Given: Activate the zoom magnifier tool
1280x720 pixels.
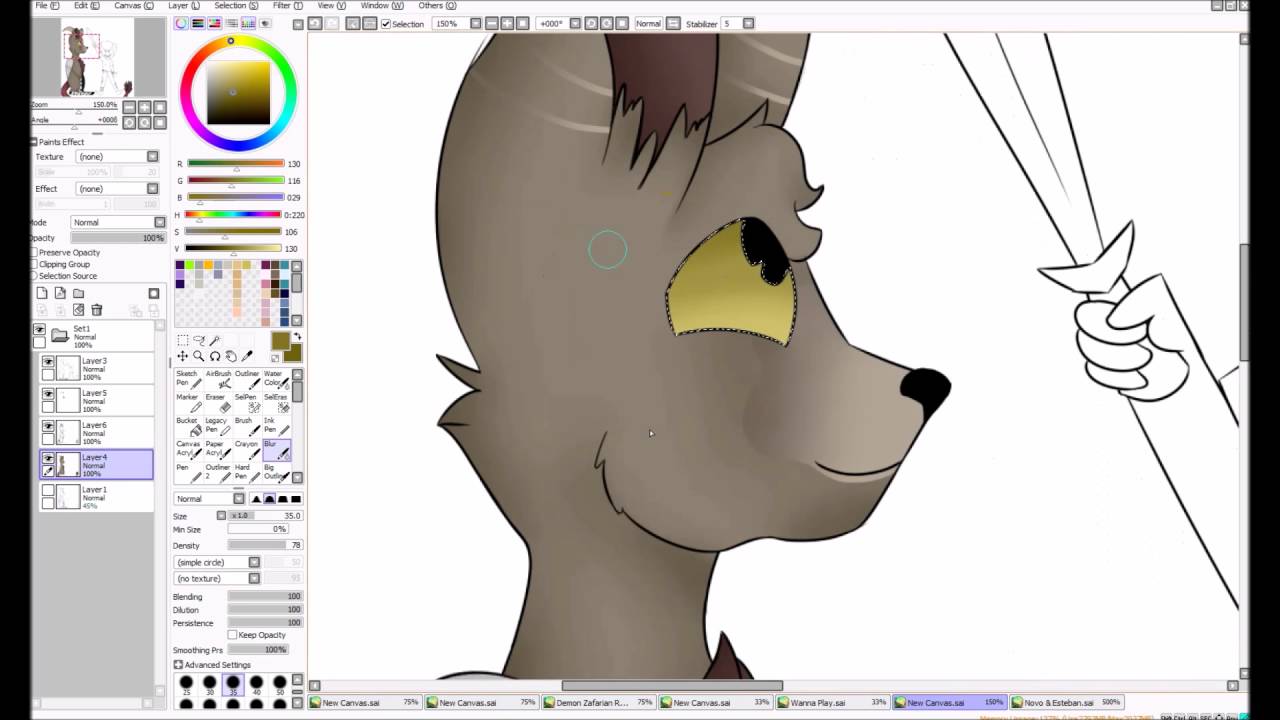Looking at the screenshot, I should pyautogui.click(x=198, y=356).
